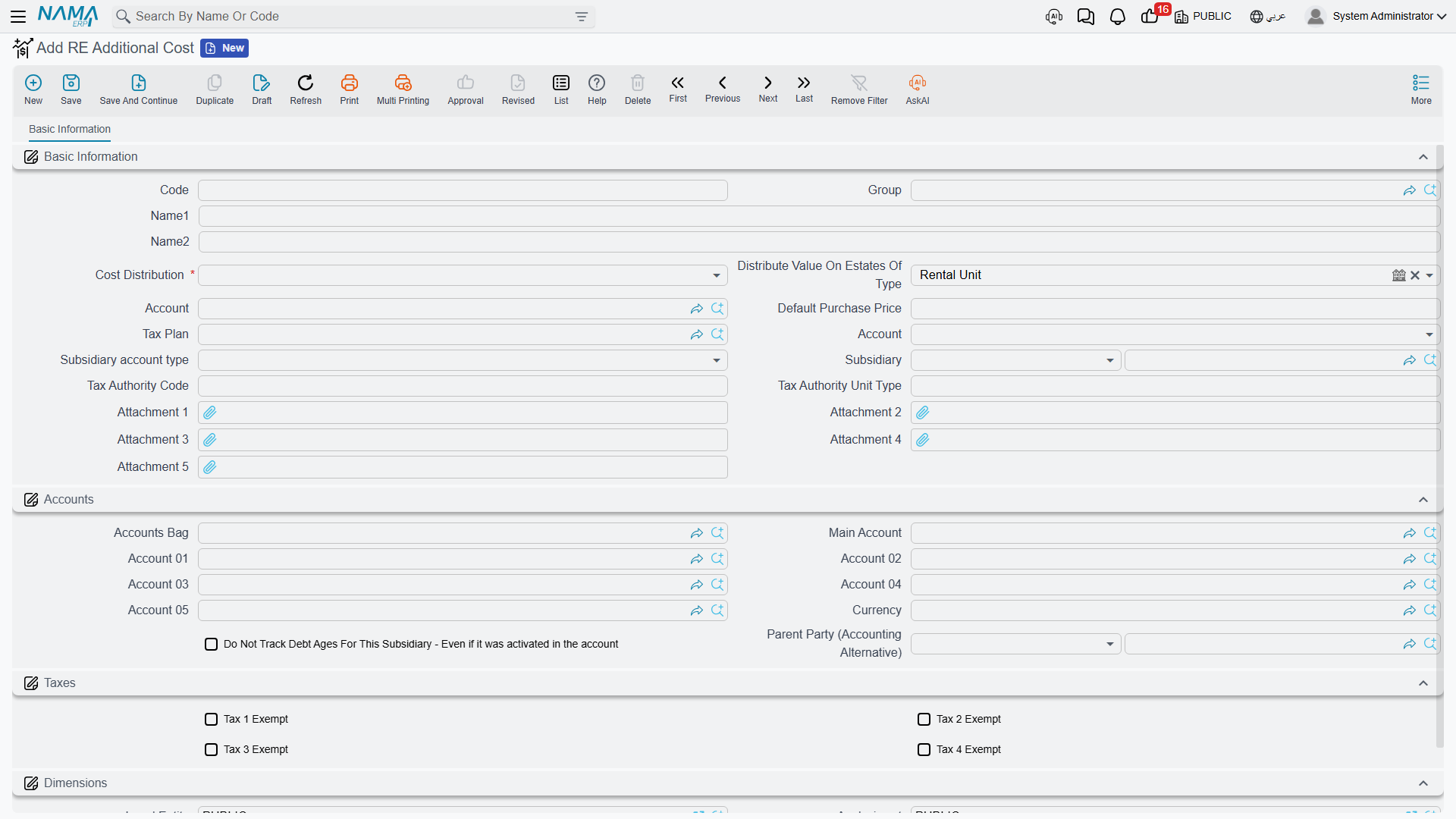Click the New record toolbar icon

(33, 89)
